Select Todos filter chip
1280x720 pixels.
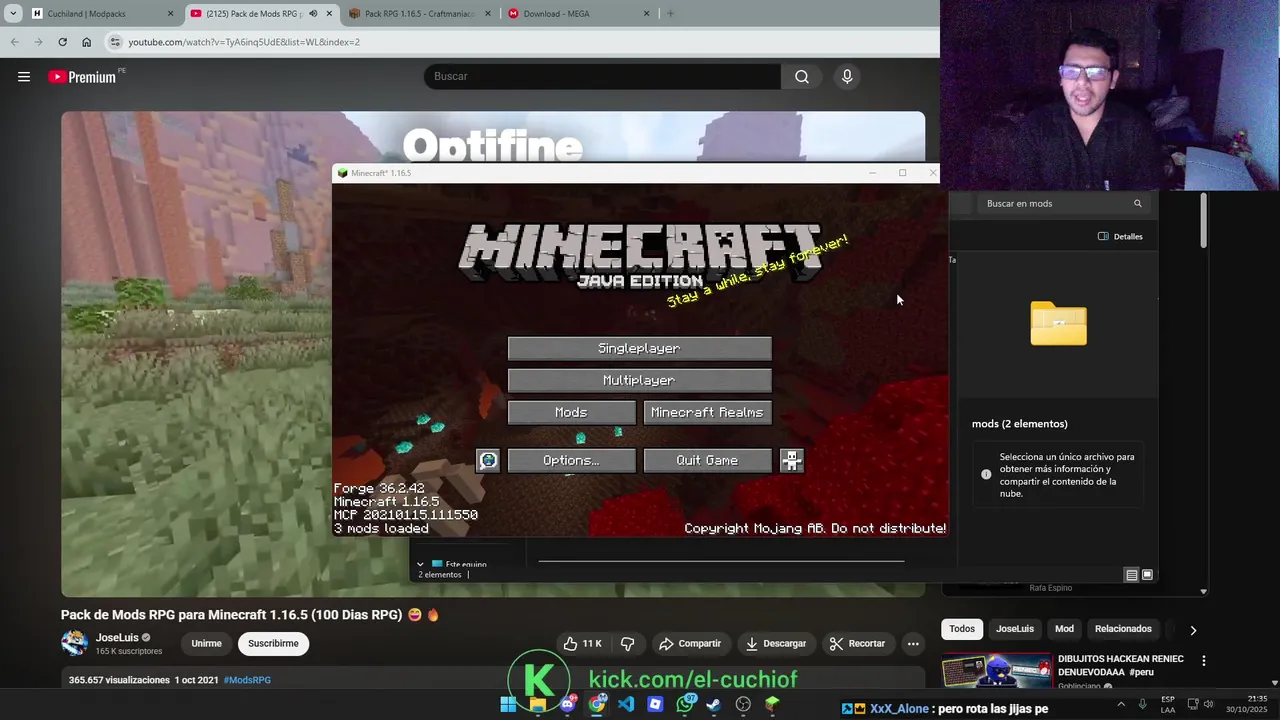tap(962, 629)
